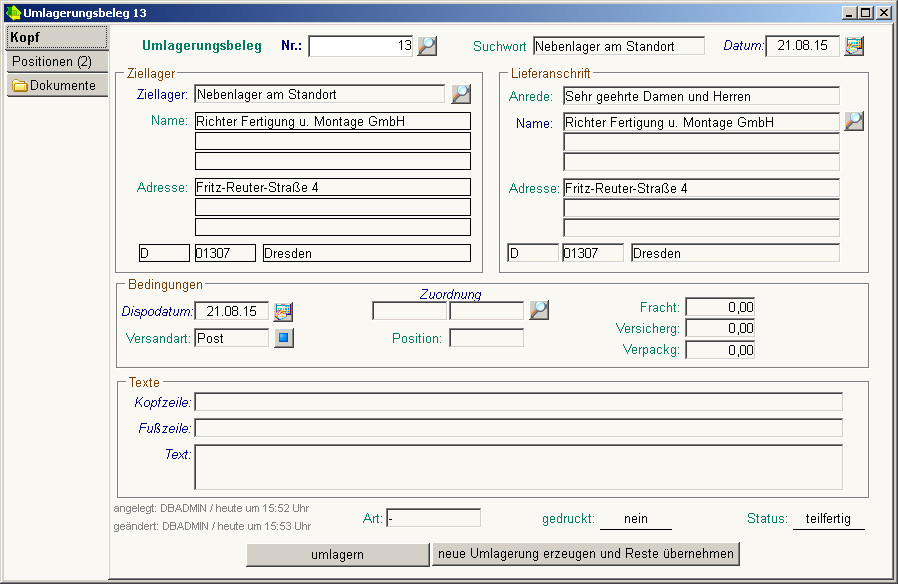Image resolution: width=898 pixels, height=584 pixels.
Task: Focus the Nr. field showing 13
Action: [x=361, y=46]
